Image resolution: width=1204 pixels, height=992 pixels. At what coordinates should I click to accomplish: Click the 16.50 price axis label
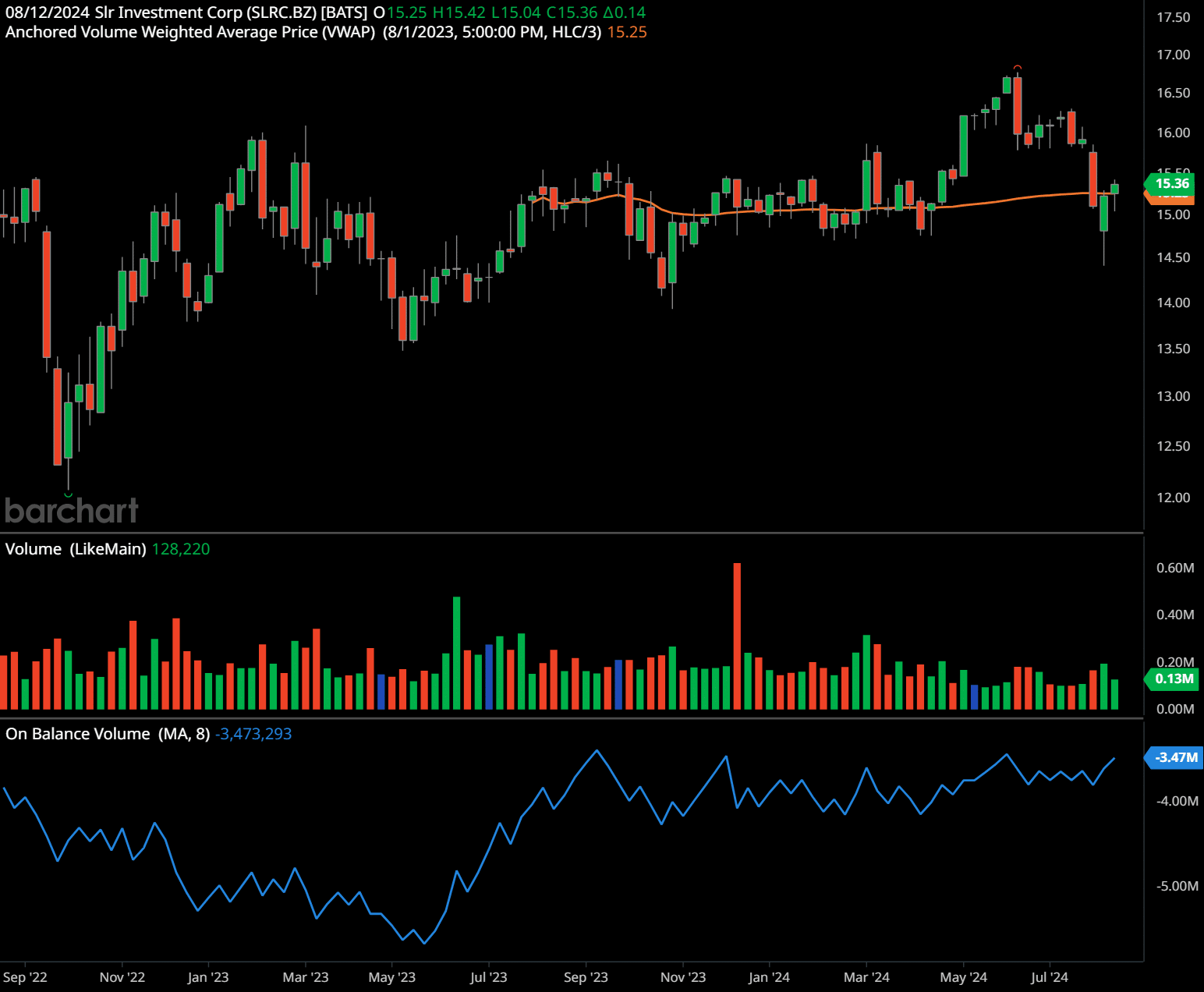point(1174,93)
